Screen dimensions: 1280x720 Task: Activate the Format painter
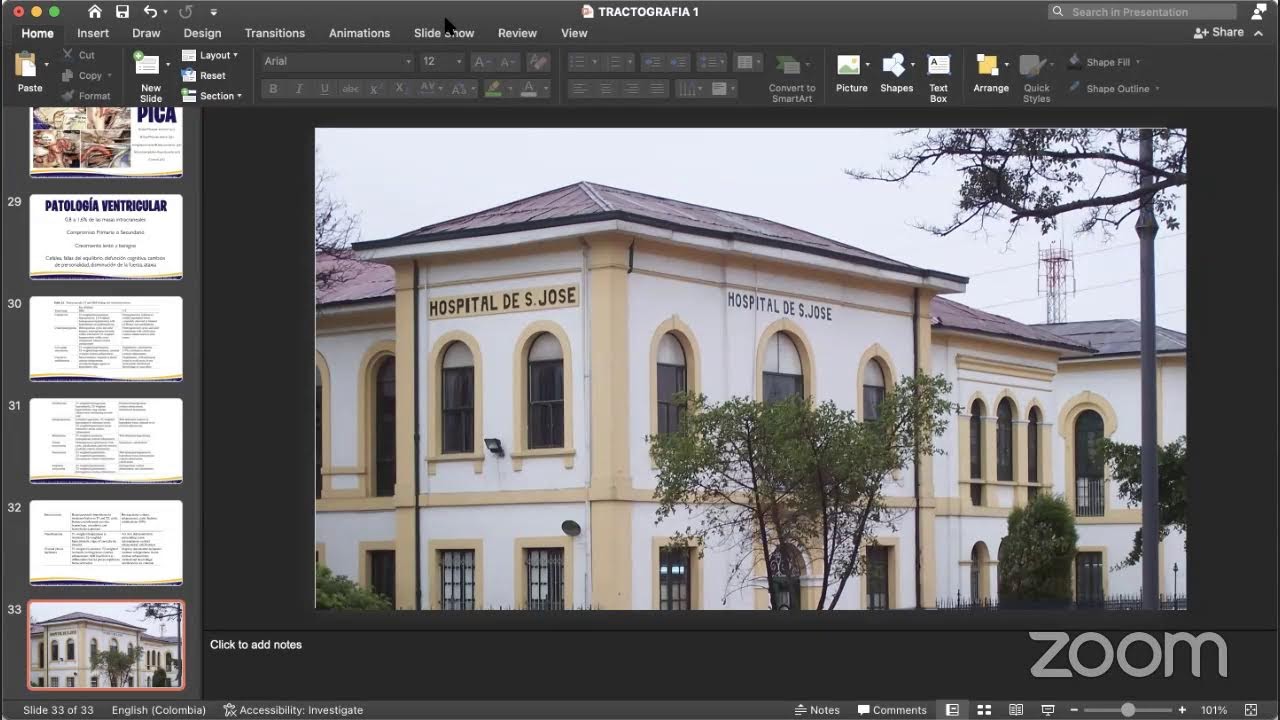click(86, 96)
